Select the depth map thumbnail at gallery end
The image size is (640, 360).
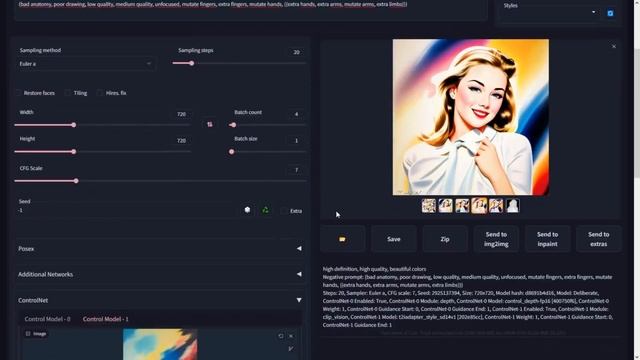(x=513, y=205)
